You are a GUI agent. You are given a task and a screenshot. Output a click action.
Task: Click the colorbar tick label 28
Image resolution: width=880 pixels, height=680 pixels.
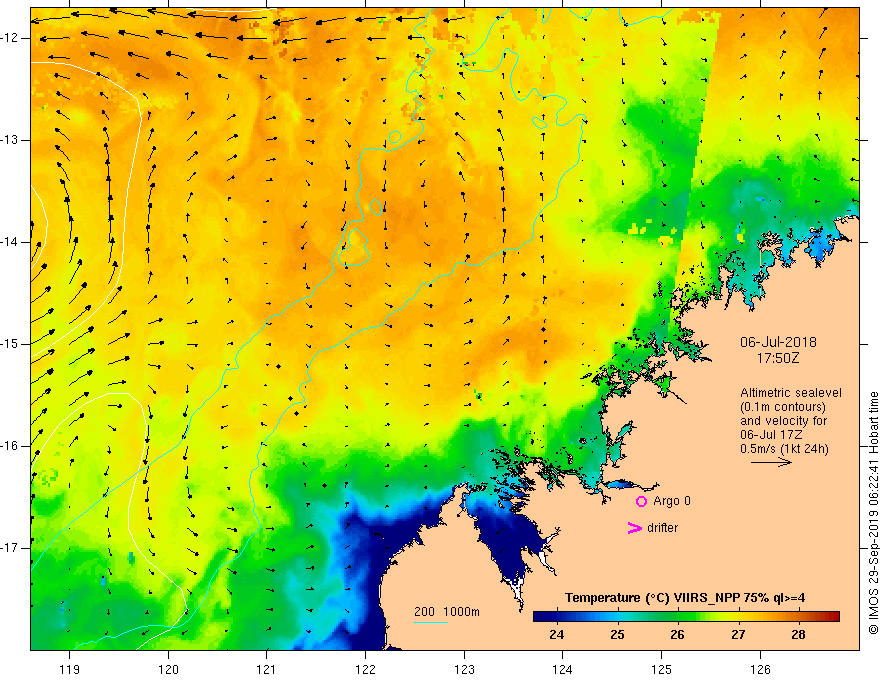click(798, 635)
